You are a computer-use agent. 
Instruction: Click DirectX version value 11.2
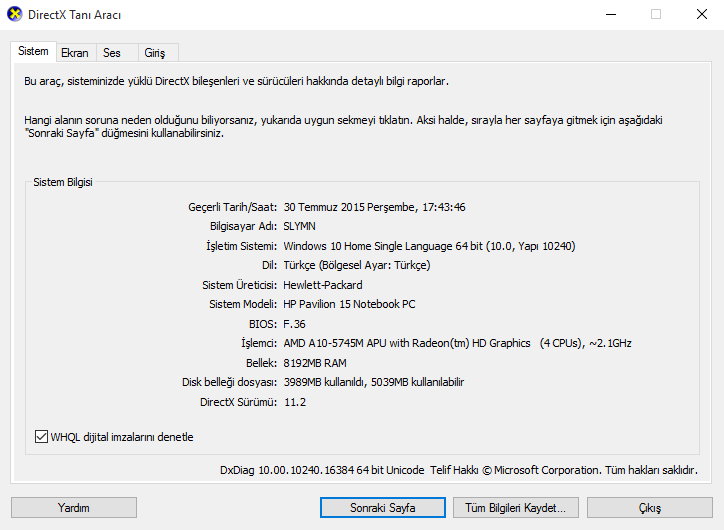(295, 402)
